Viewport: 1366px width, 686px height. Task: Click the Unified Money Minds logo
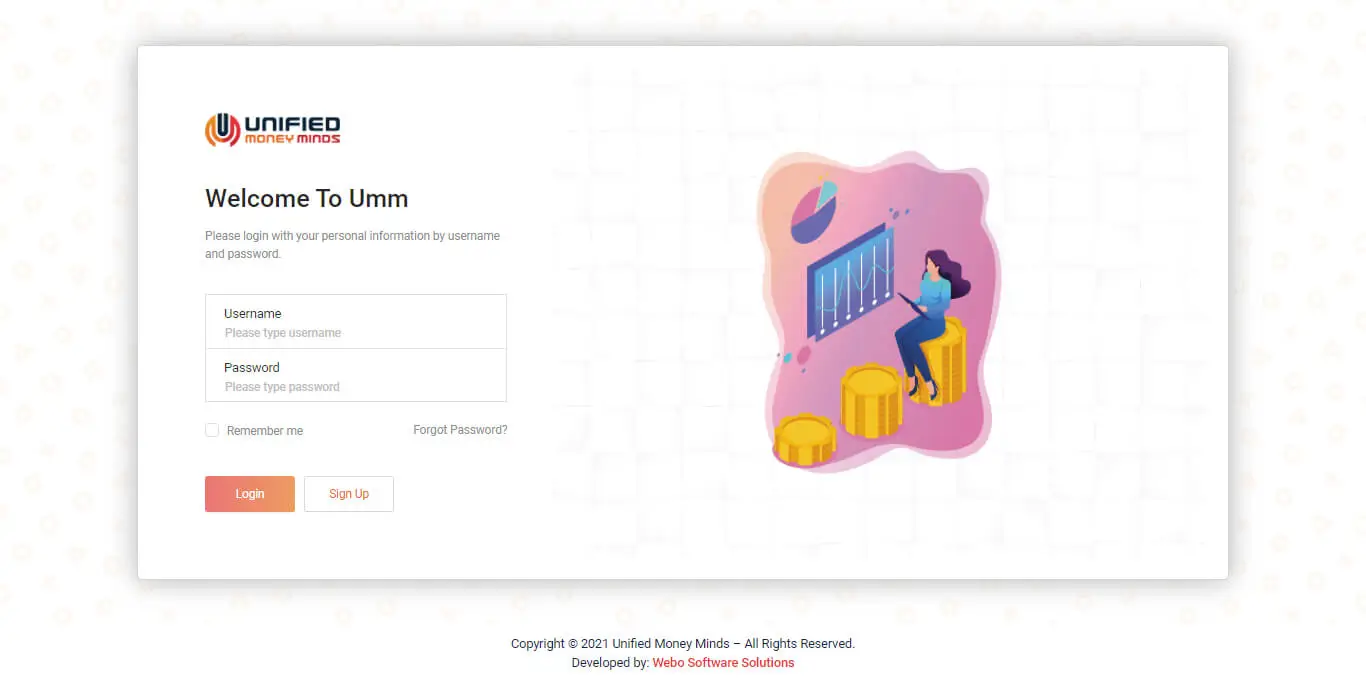click(x=272, y=130)
